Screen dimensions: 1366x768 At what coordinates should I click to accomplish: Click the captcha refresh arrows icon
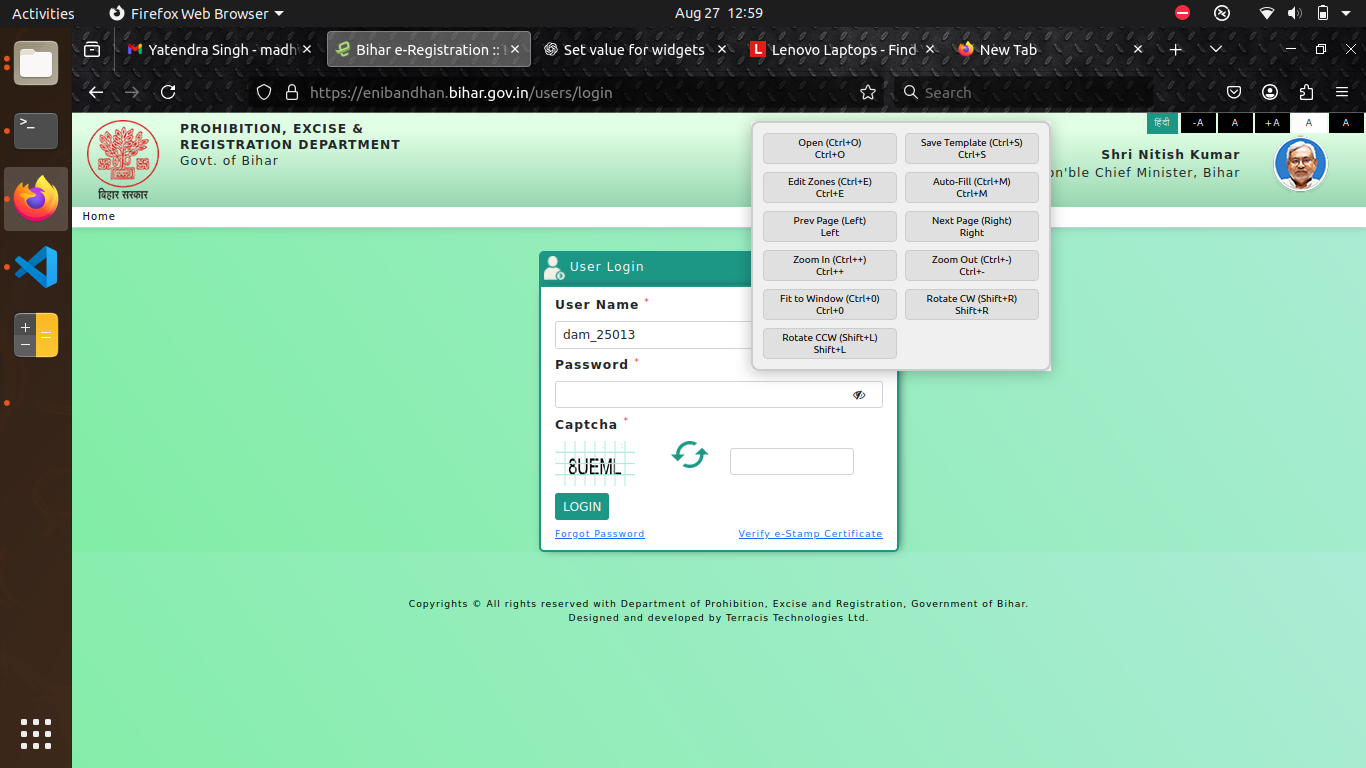[689, 455]
